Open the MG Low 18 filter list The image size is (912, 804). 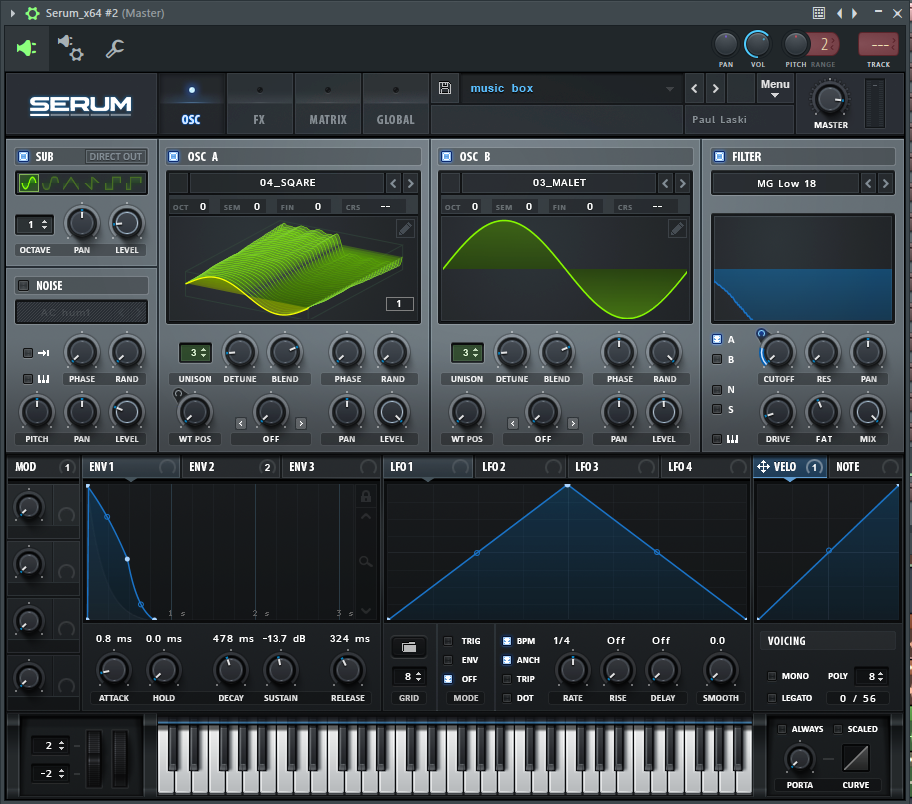(x=786, y=183)
